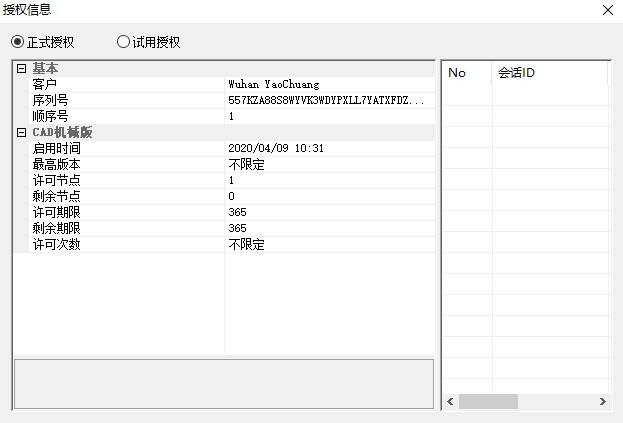The image size is (623, 423).
Task: Select the 剩余节点 property row
Action: [56, 196]
